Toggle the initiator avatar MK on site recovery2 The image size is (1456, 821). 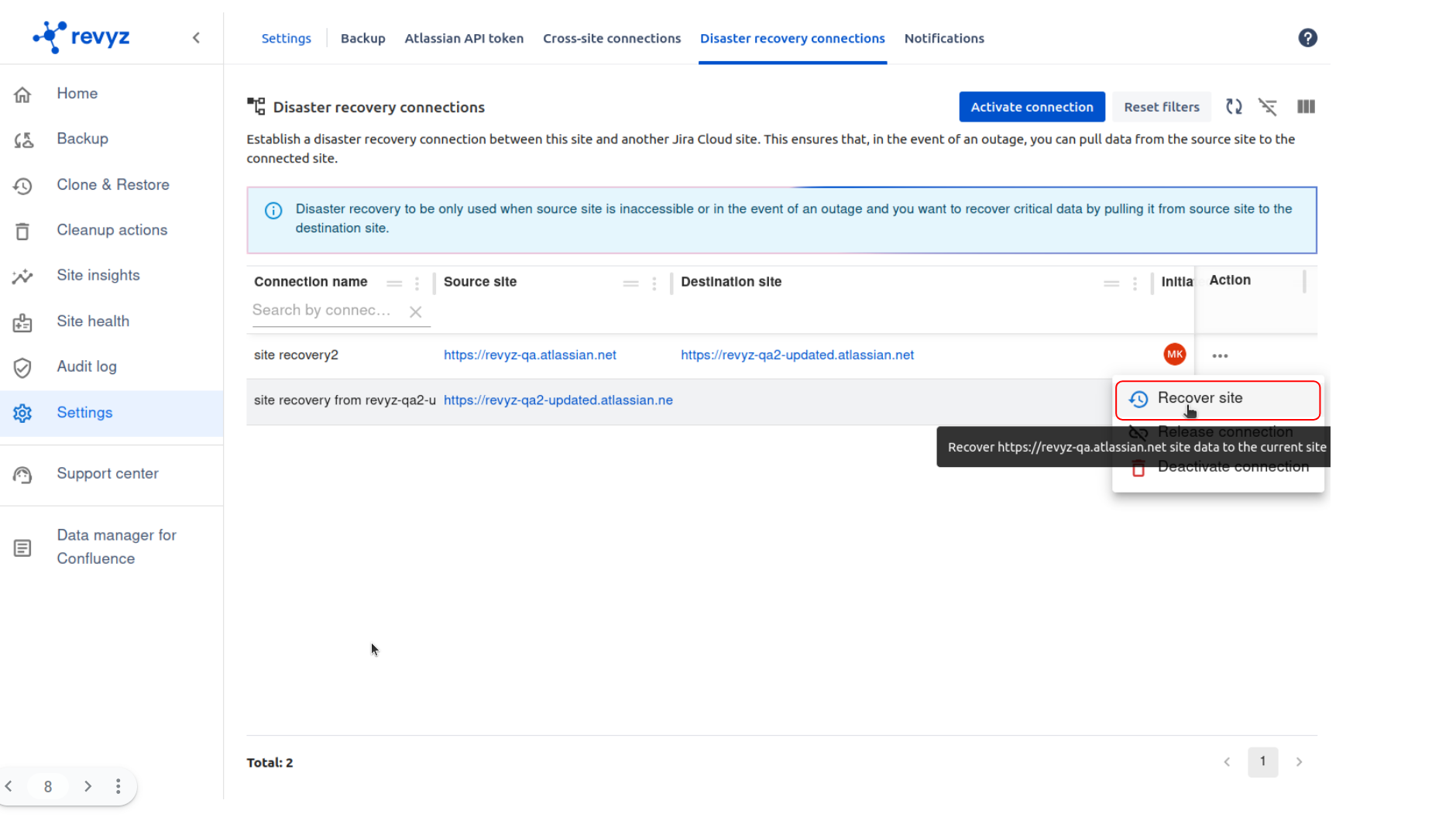1175,354
